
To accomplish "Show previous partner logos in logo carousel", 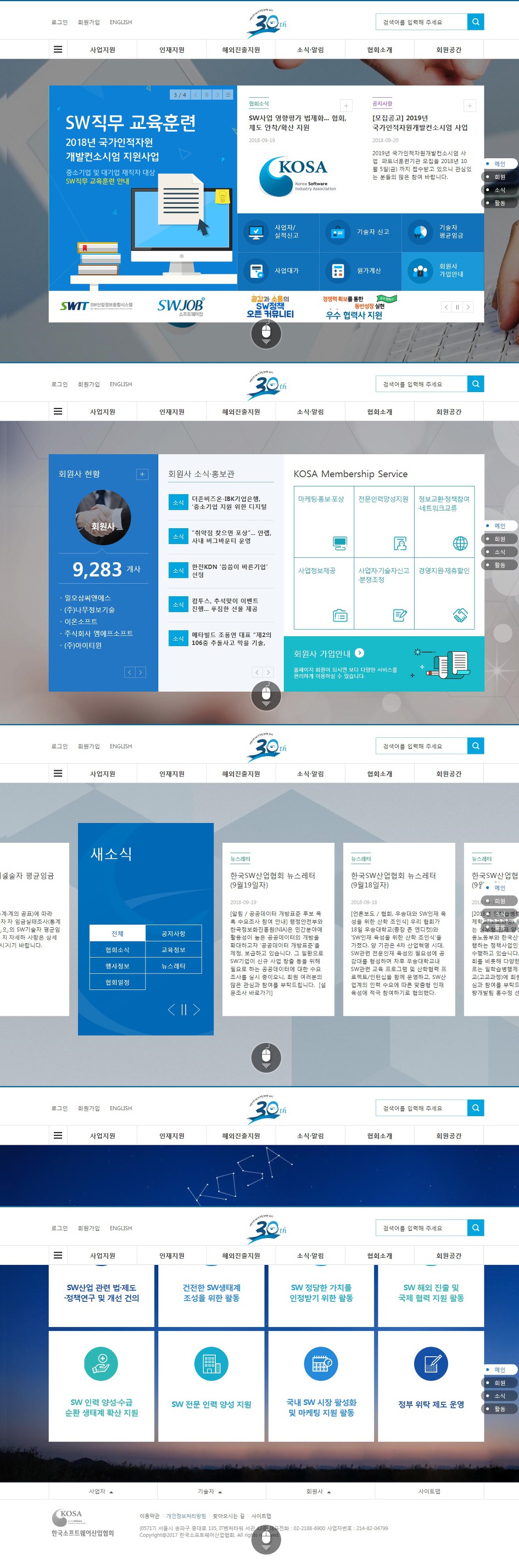I will pyautogui.click(x=446, y=307).
